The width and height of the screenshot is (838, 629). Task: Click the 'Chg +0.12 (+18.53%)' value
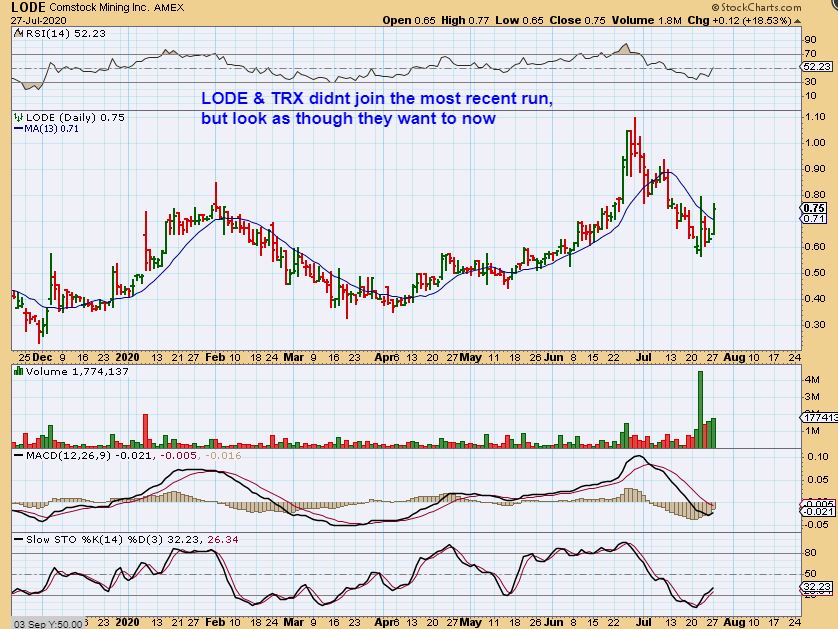coord(739,21)
